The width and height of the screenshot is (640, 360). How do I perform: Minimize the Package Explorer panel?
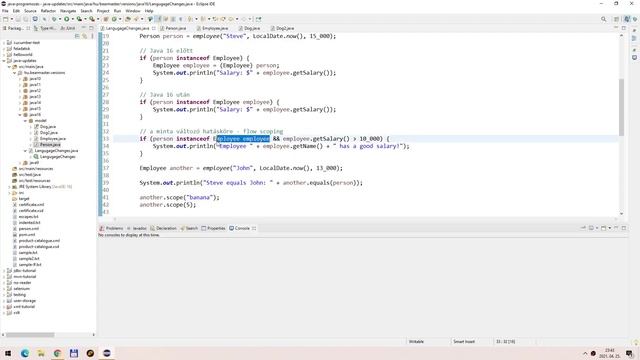[x=84, y=28]
